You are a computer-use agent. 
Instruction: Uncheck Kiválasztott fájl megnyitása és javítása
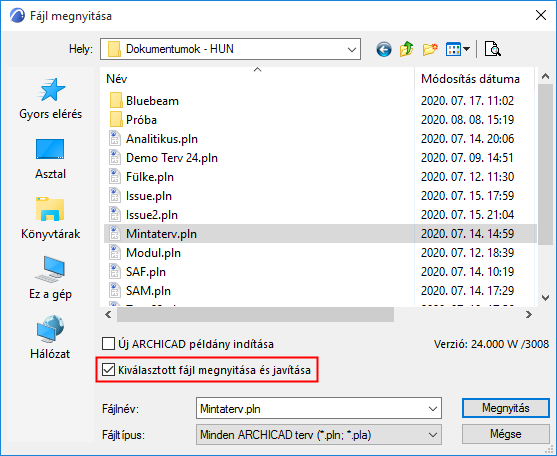click(x=108, y=370)
